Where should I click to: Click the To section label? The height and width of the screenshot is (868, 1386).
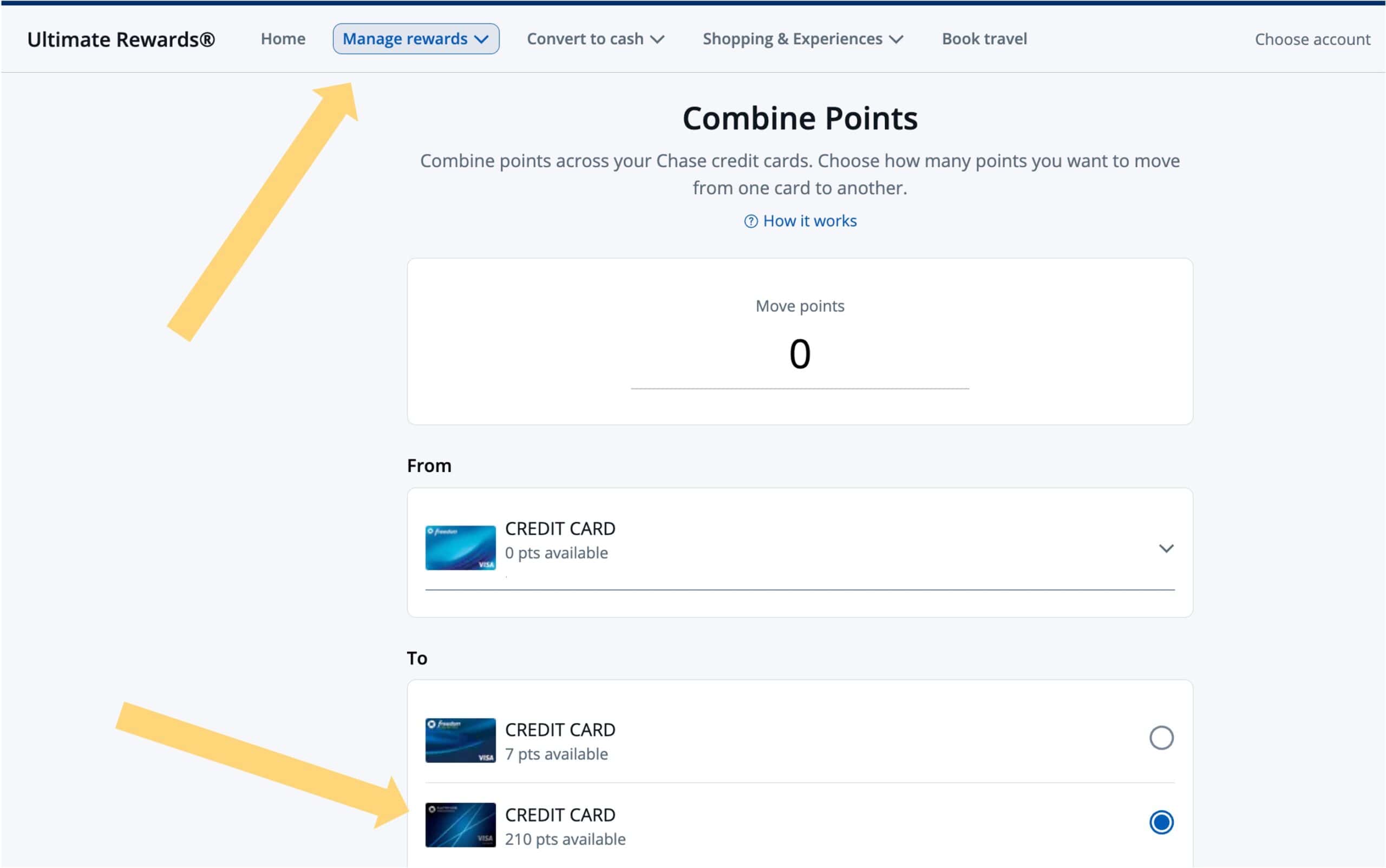point(417,658)
